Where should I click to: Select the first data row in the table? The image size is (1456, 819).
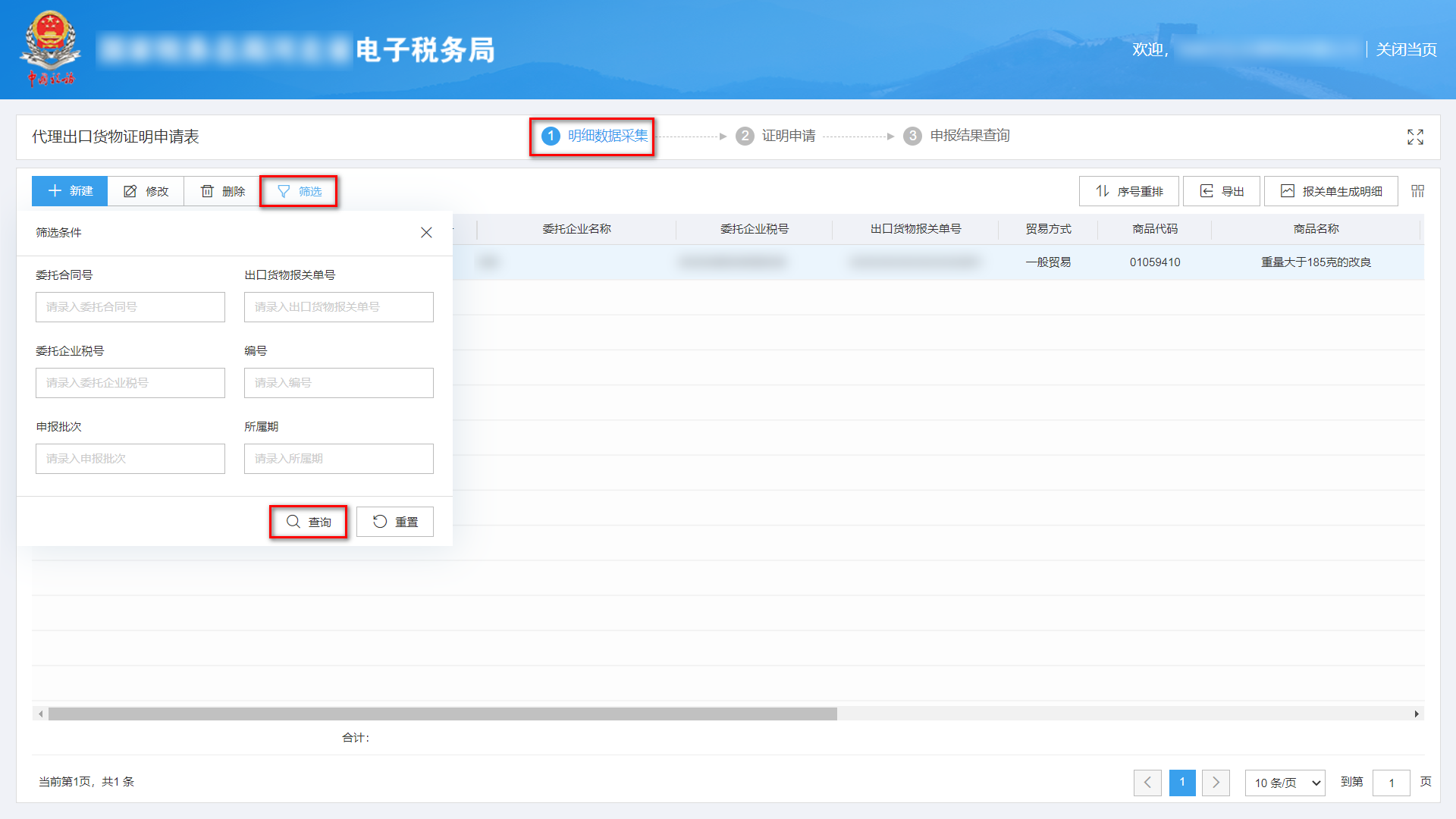point(910,262)
